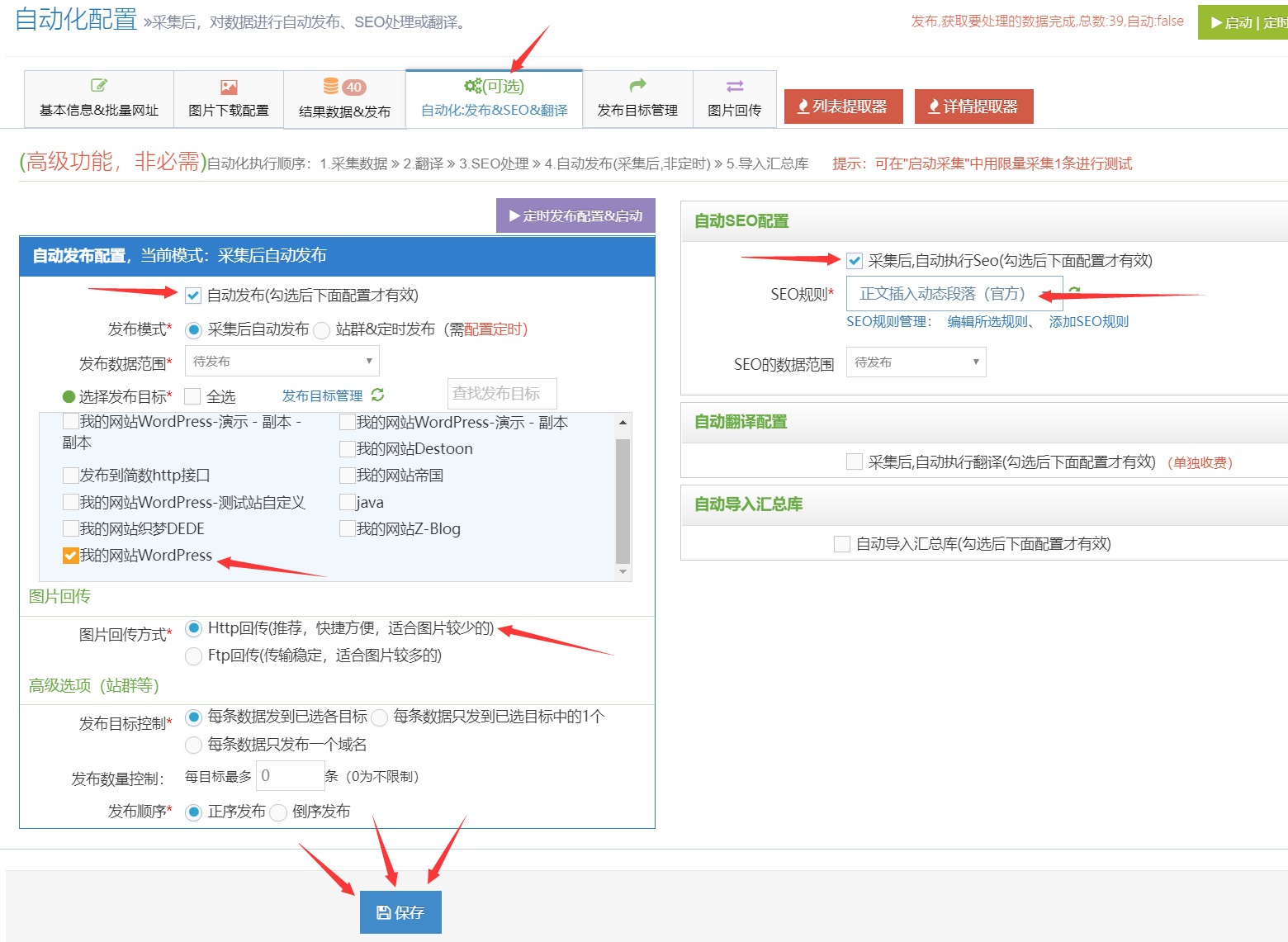Click target list scrollbar up arrow

point(623,423)
